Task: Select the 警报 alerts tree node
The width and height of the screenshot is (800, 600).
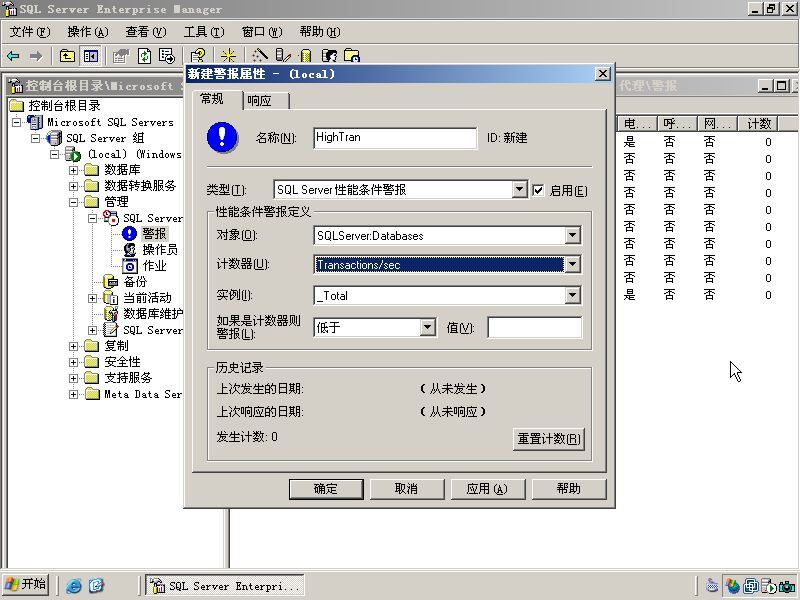Action: pos(154,234)
